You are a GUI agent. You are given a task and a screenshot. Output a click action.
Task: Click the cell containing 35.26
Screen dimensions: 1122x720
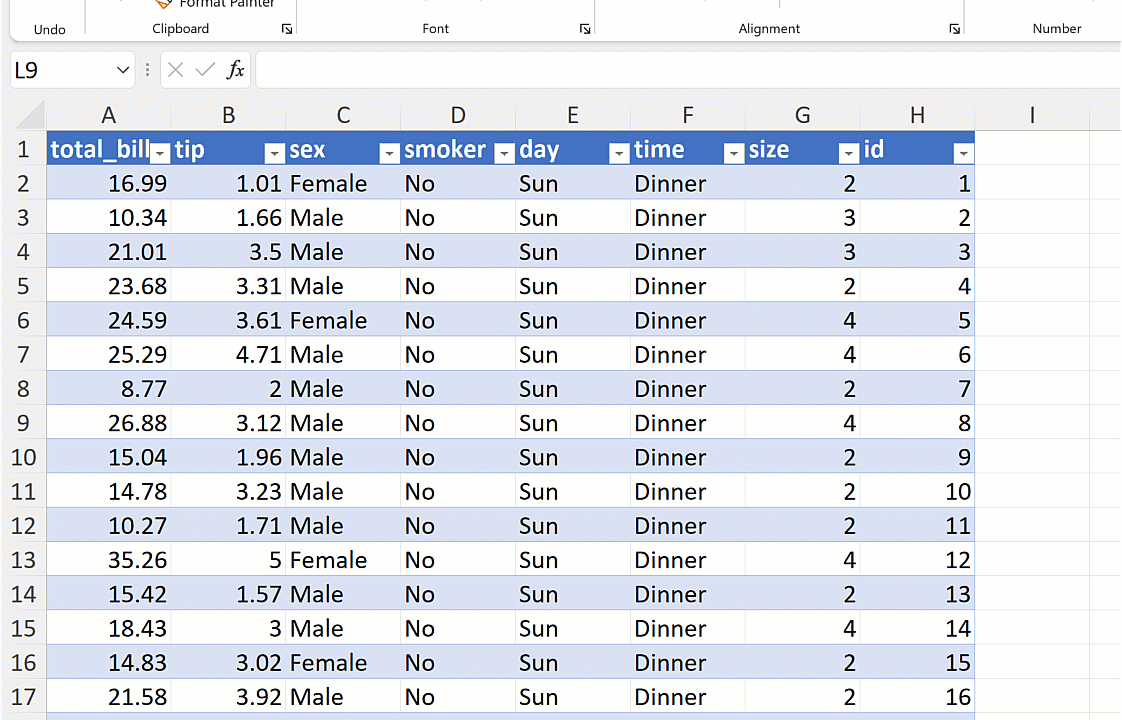point(109,560)
